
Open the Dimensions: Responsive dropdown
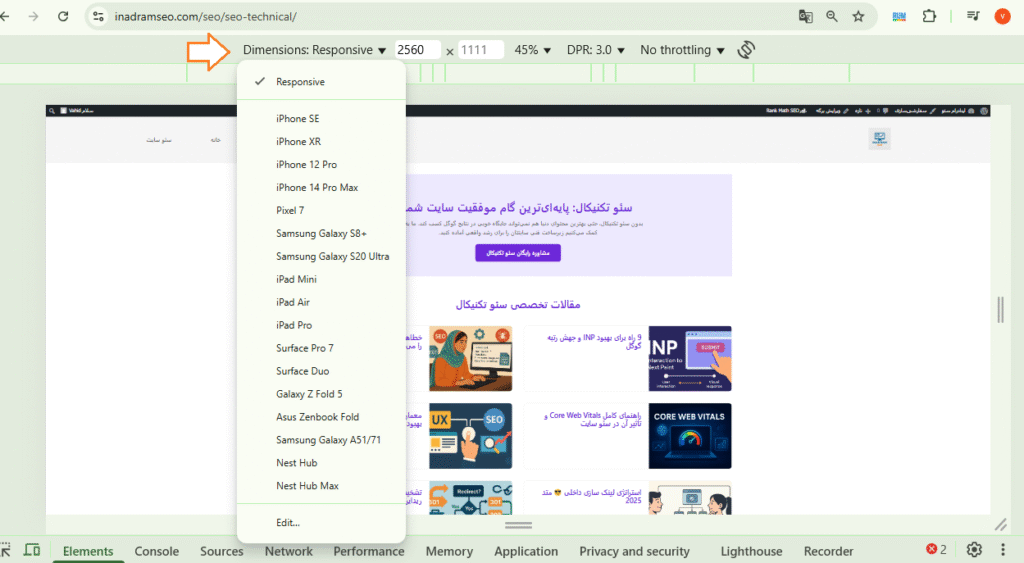point(314,50)
